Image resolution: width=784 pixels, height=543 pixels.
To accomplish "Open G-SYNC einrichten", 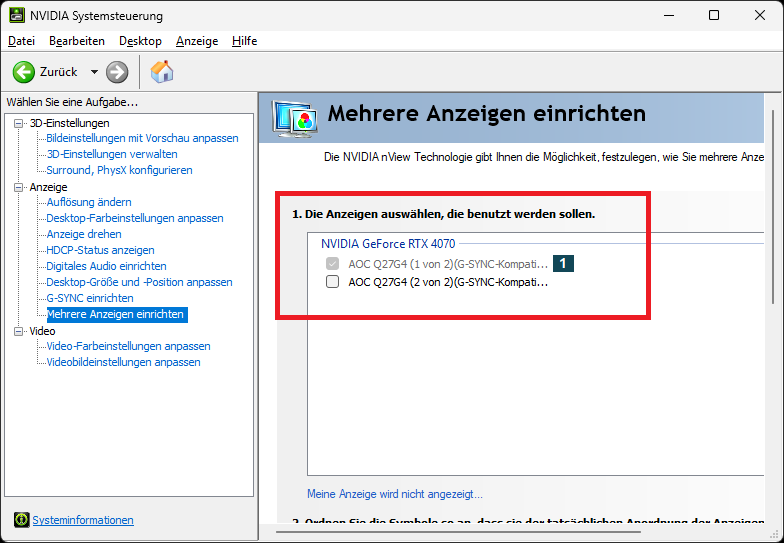I will coord(90,298).
